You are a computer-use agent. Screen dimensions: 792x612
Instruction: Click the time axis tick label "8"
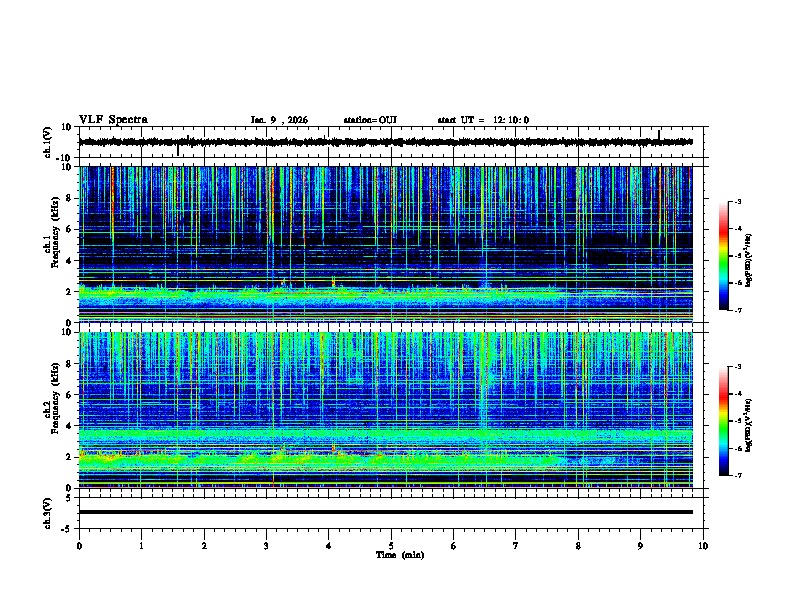[x=578, y=546]
